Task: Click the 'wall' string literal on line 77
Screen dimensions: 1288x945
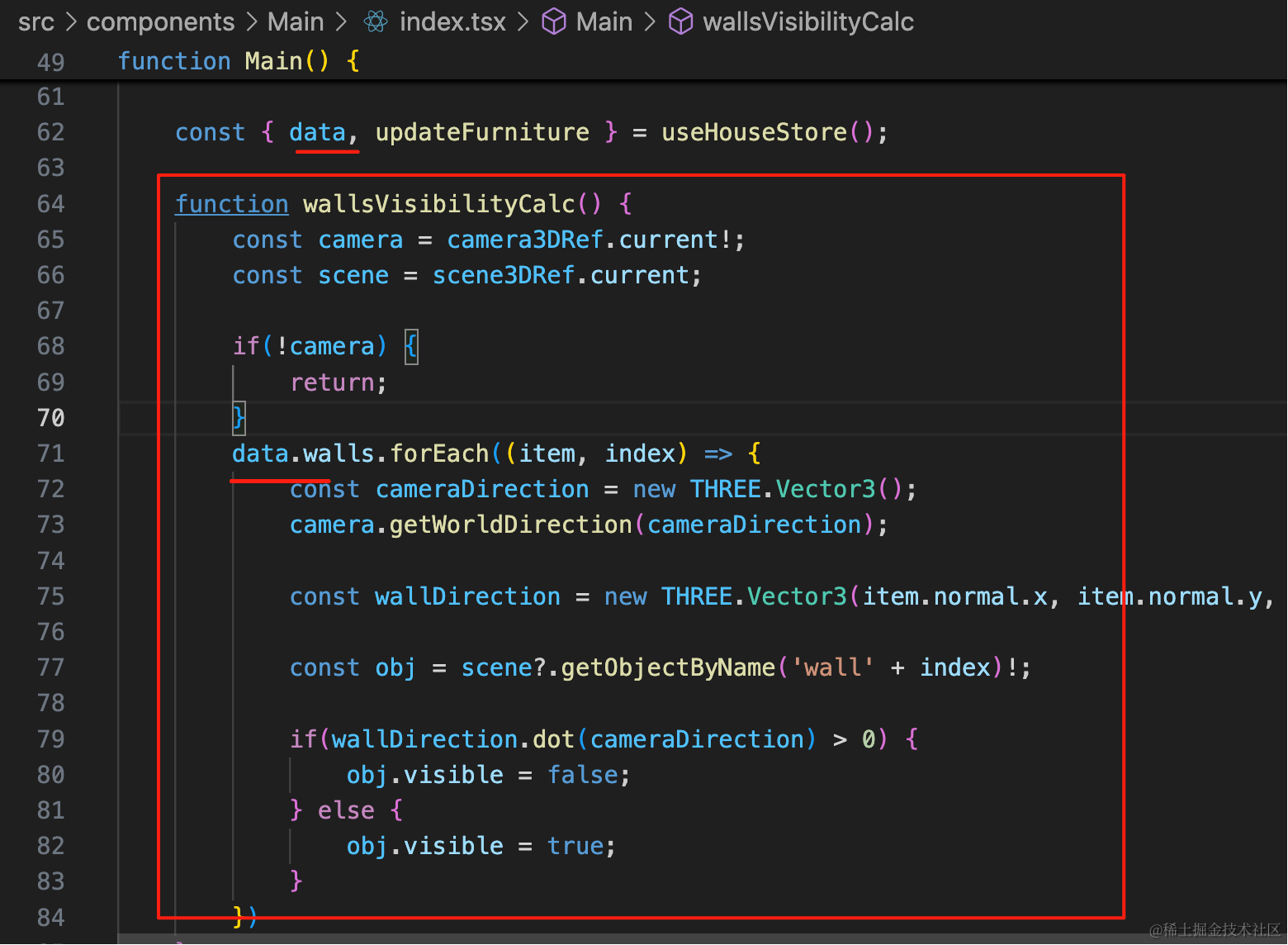Action: [833, 667]
